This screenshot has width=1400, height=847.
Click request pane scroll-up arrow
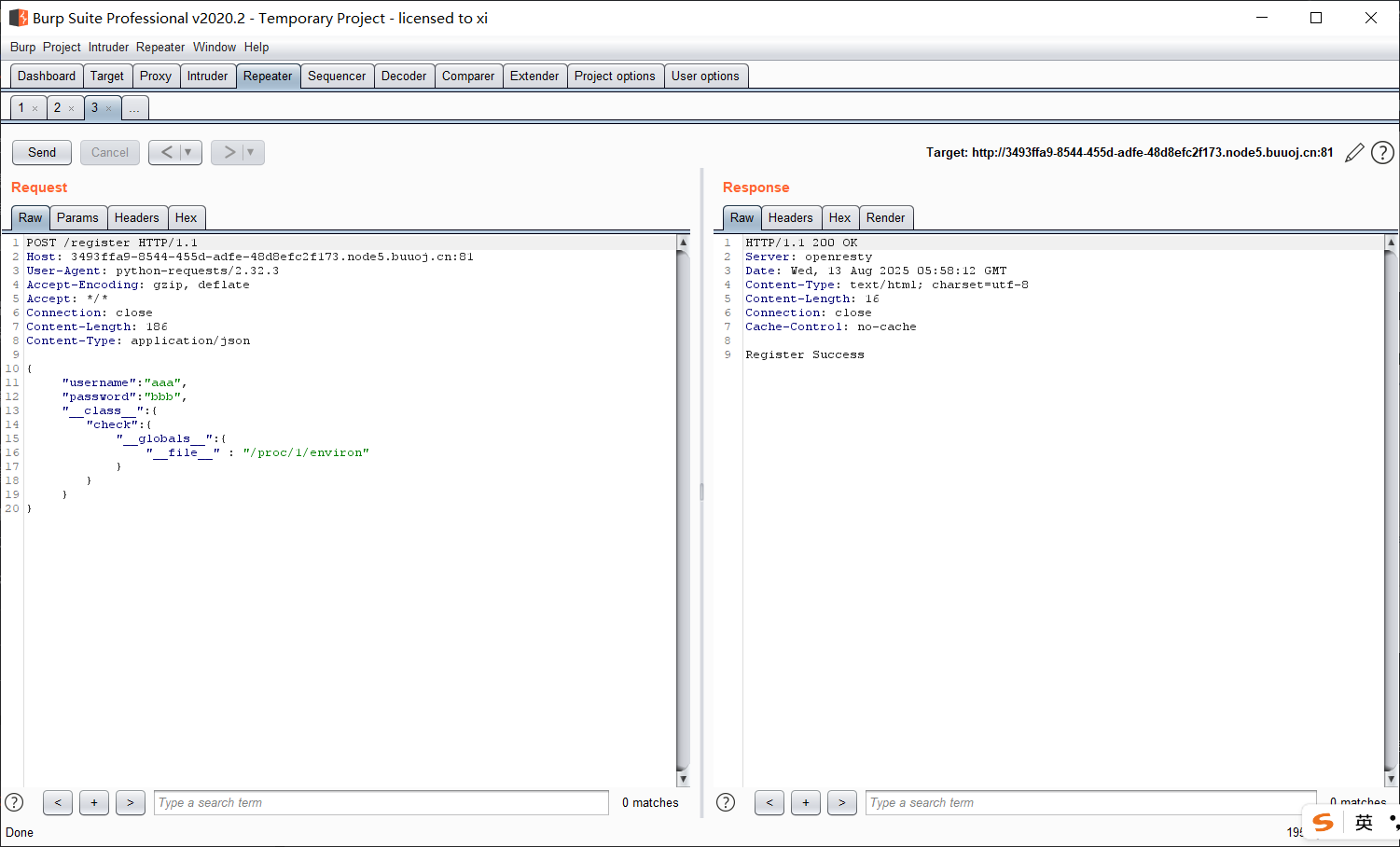pos(683,243)
